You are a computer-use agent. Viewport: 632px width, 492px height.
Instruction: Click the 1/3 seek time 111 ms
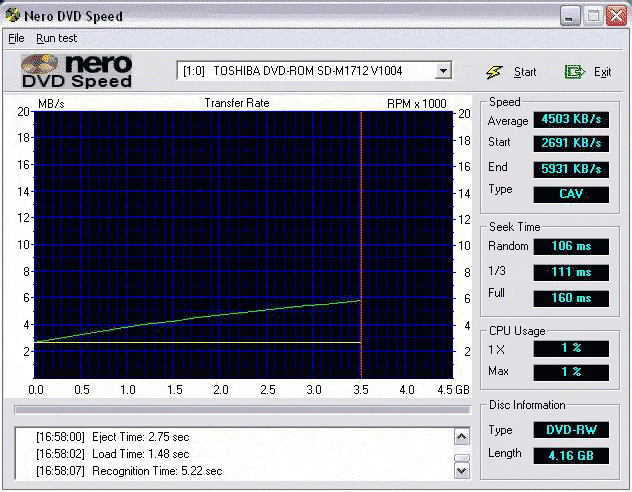(571, 272)
